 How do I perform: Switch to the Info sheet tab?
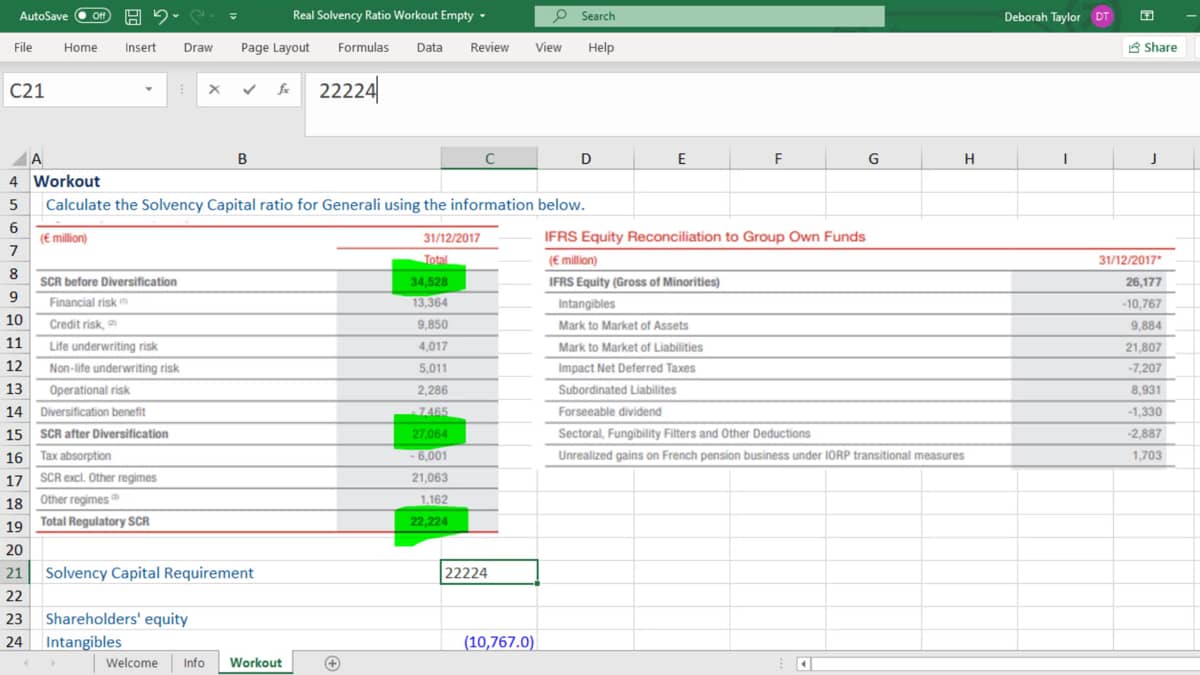pos(194,663)
